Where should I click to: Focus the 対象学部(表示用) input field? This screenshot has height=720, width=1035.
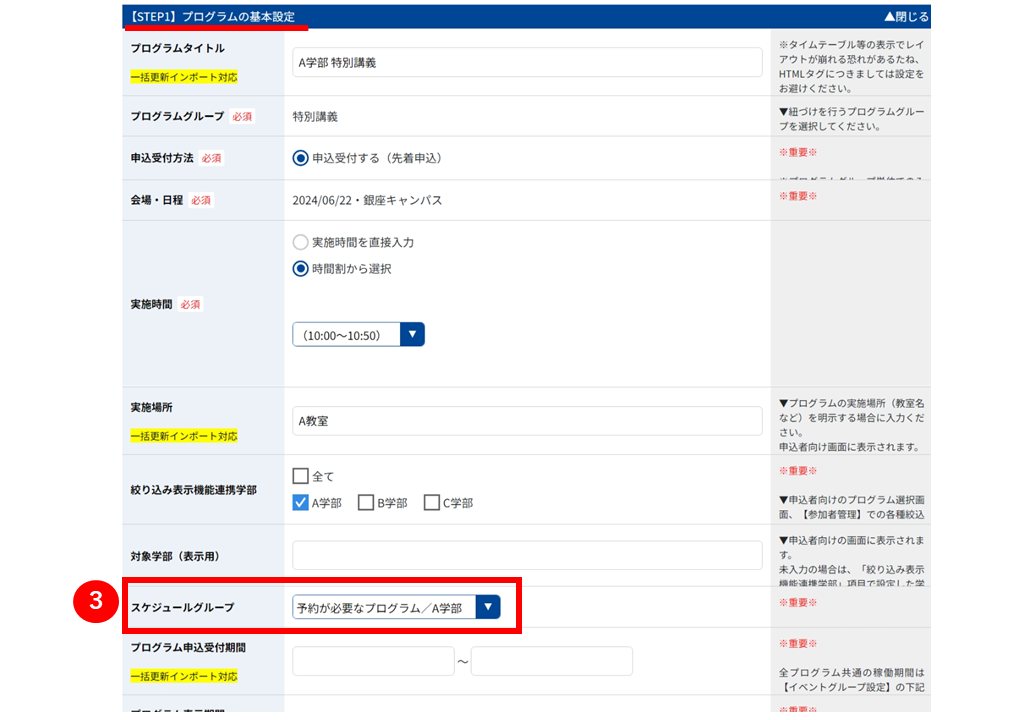tap(527, 556)
